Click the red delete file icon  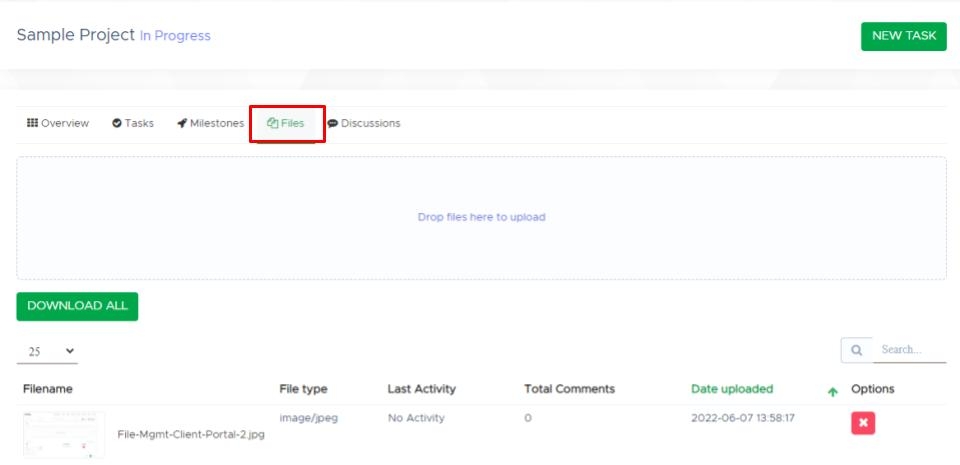pos(863,424)
